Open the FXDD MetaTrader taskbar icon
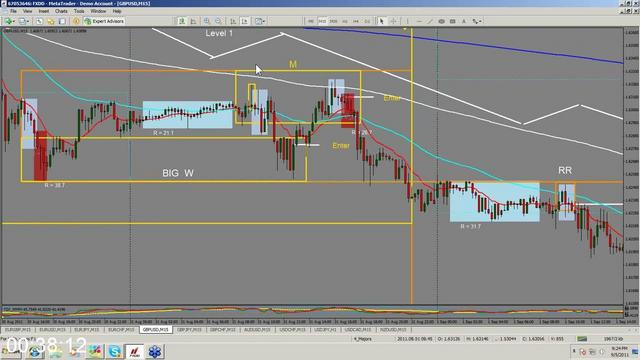 point(135,351)
